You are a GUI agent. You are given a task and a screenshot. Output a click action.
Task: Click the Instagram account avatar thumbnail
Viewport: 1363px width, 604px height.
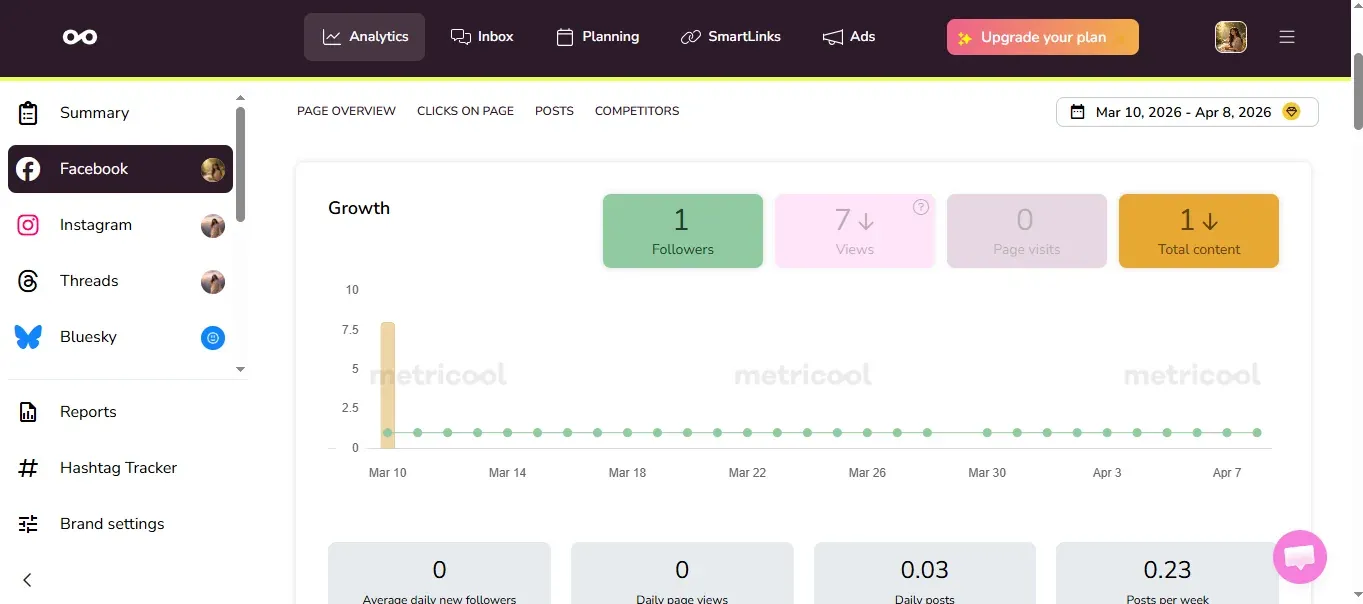coord(212,225)
